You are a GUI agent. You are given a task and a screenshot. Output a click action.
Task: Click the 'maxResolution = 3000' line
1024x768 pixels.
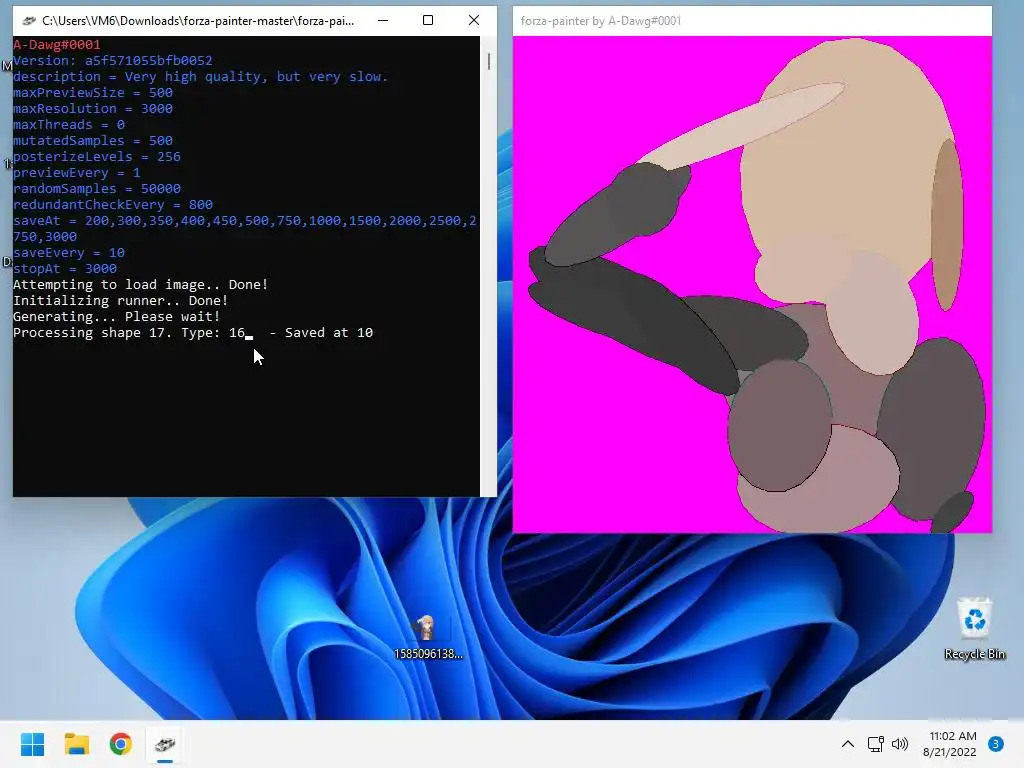[93, 108]
